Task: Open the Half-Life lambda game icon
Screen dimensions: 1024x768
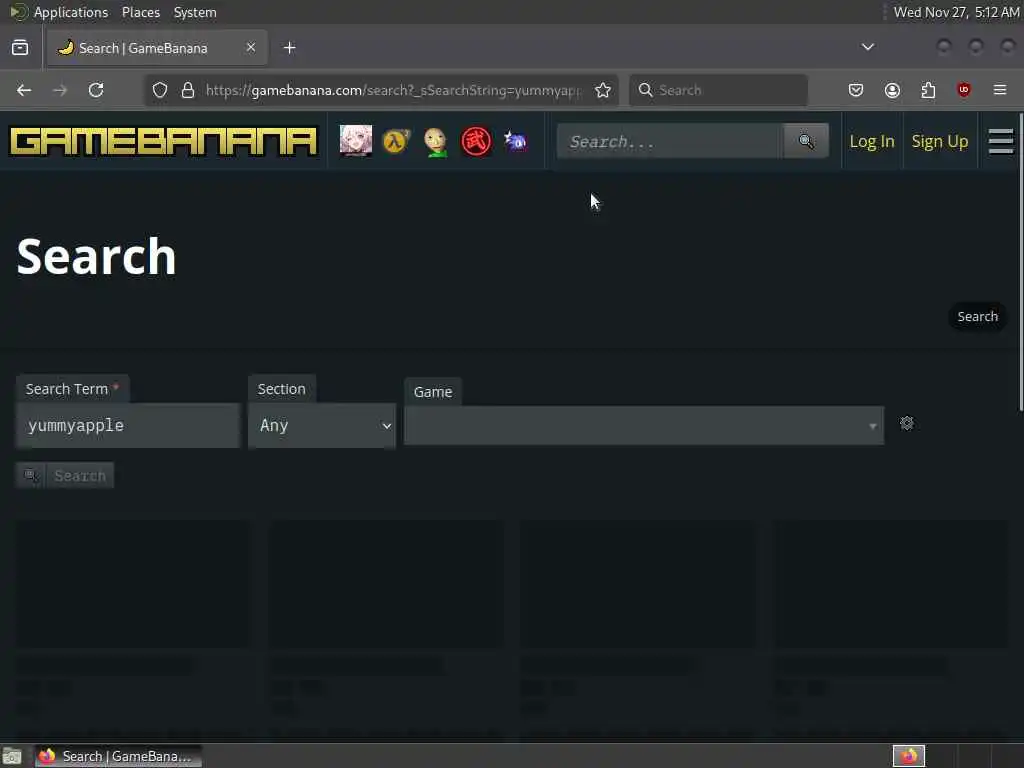Action: (x=396, y=141)
